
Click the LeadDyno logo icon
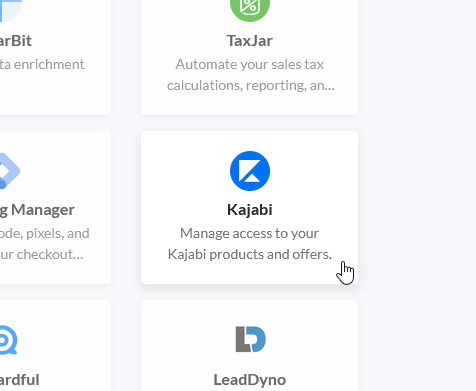(250, 339)
